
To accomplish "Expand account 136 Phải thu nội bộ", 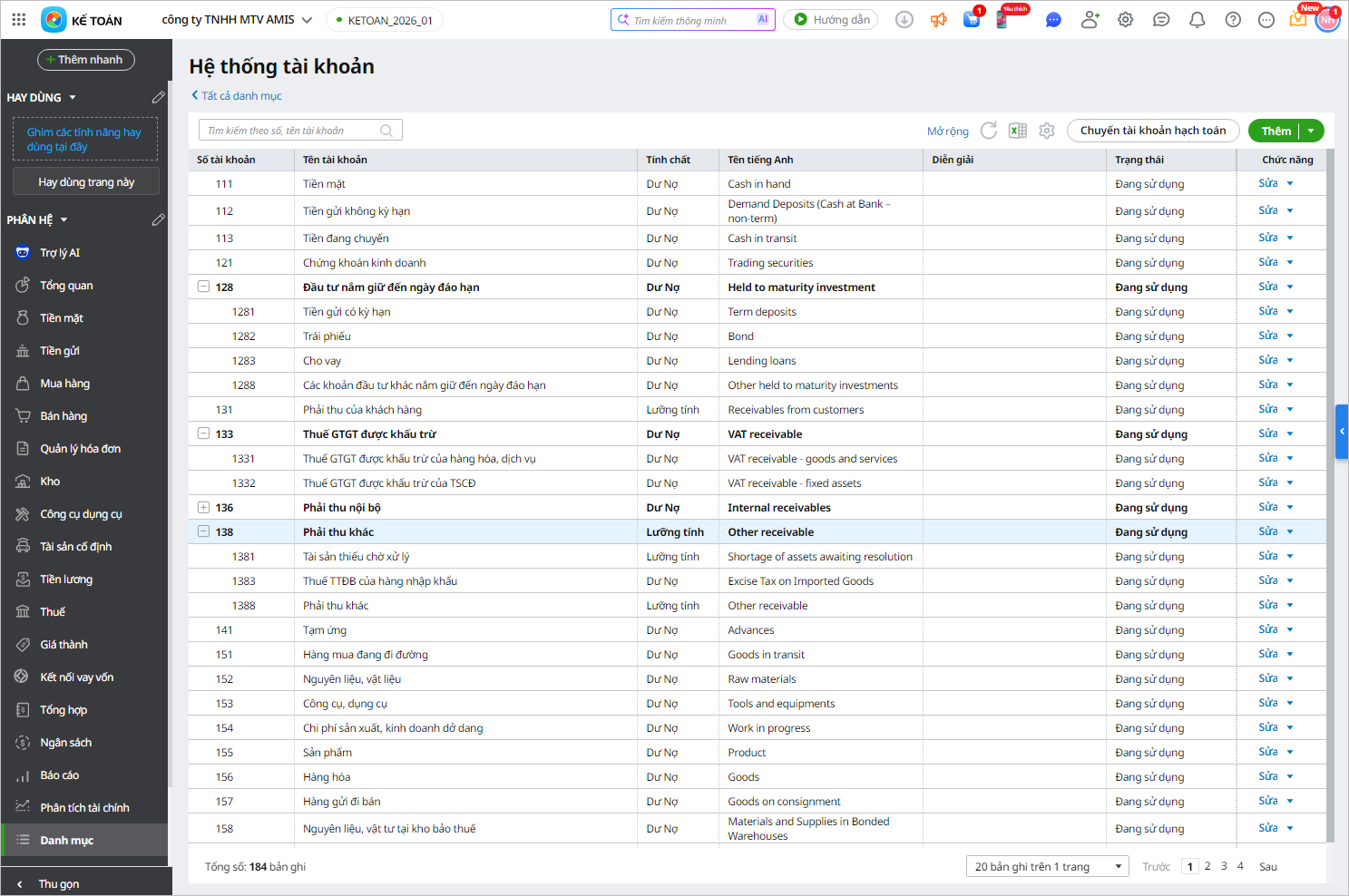I will 203,507.
